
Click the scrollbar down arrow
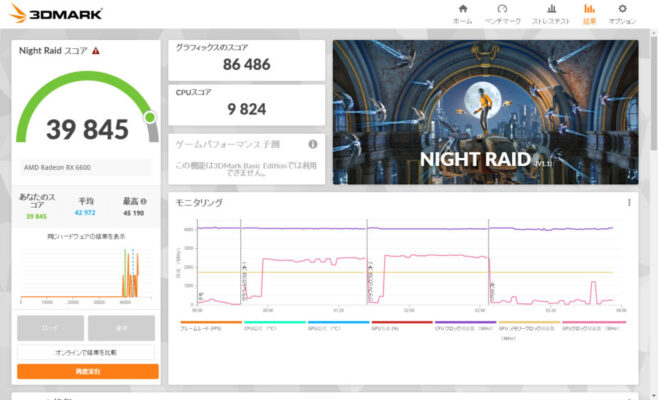tap(654, 396)
